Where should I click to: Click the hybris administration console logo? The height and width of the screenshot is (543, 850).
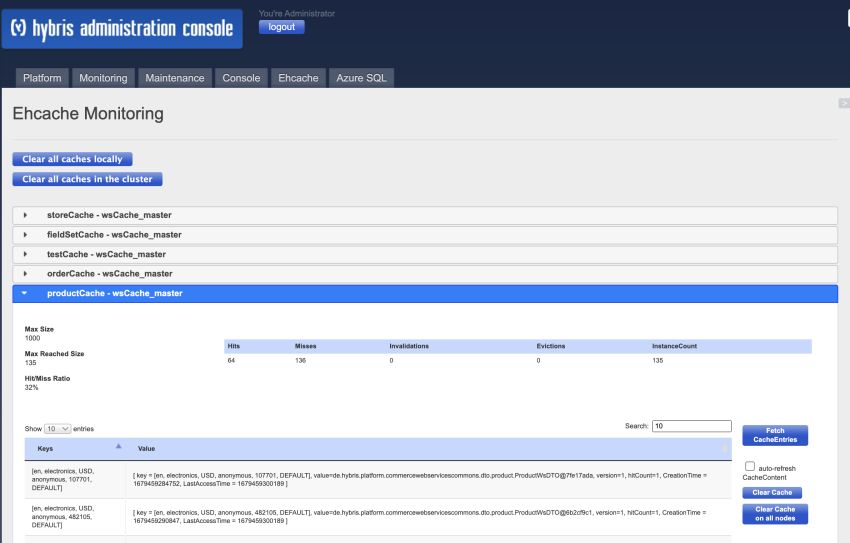pyautogui.click(x=122, y=29)
